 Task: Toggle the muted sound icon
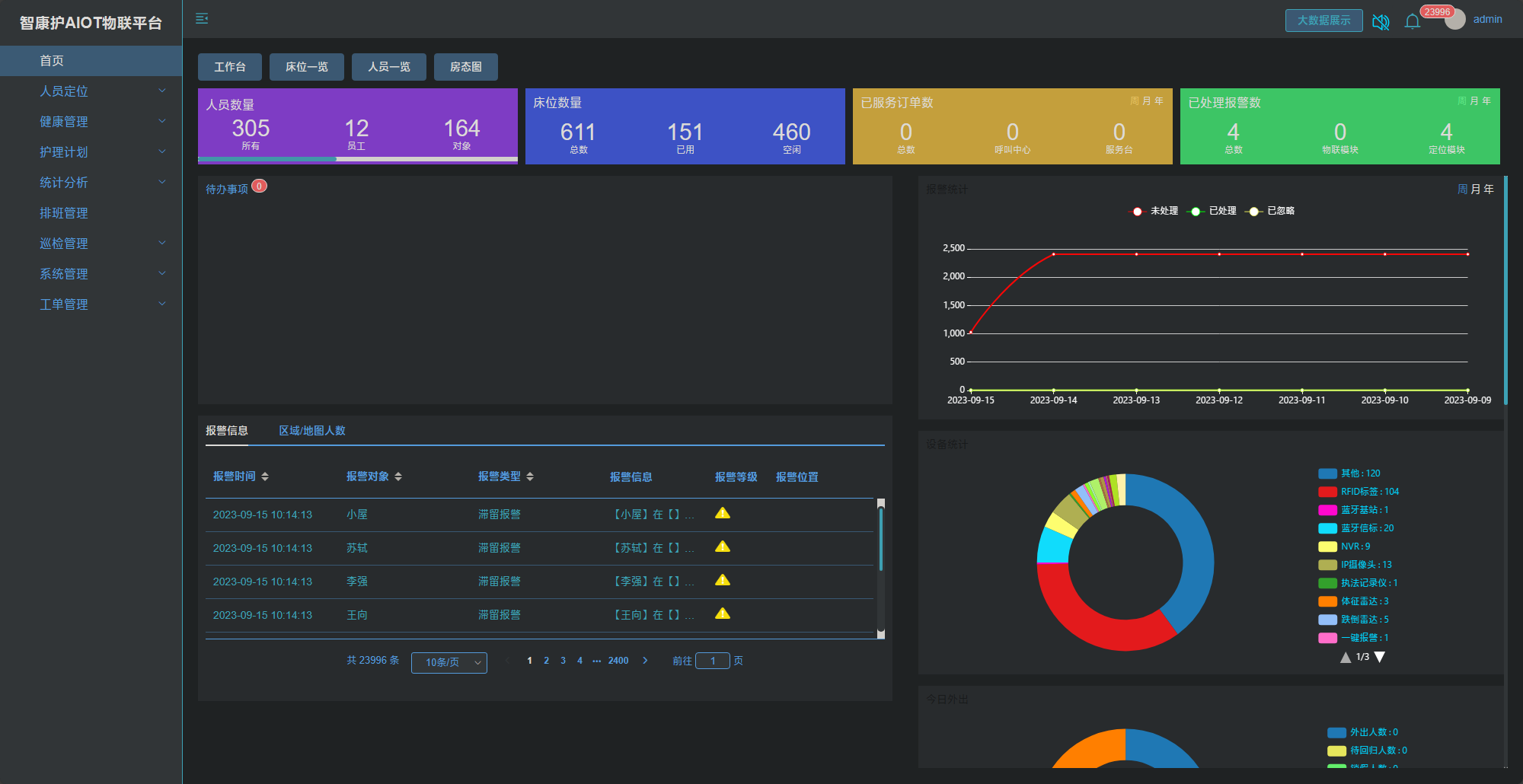click(1381, 21)
